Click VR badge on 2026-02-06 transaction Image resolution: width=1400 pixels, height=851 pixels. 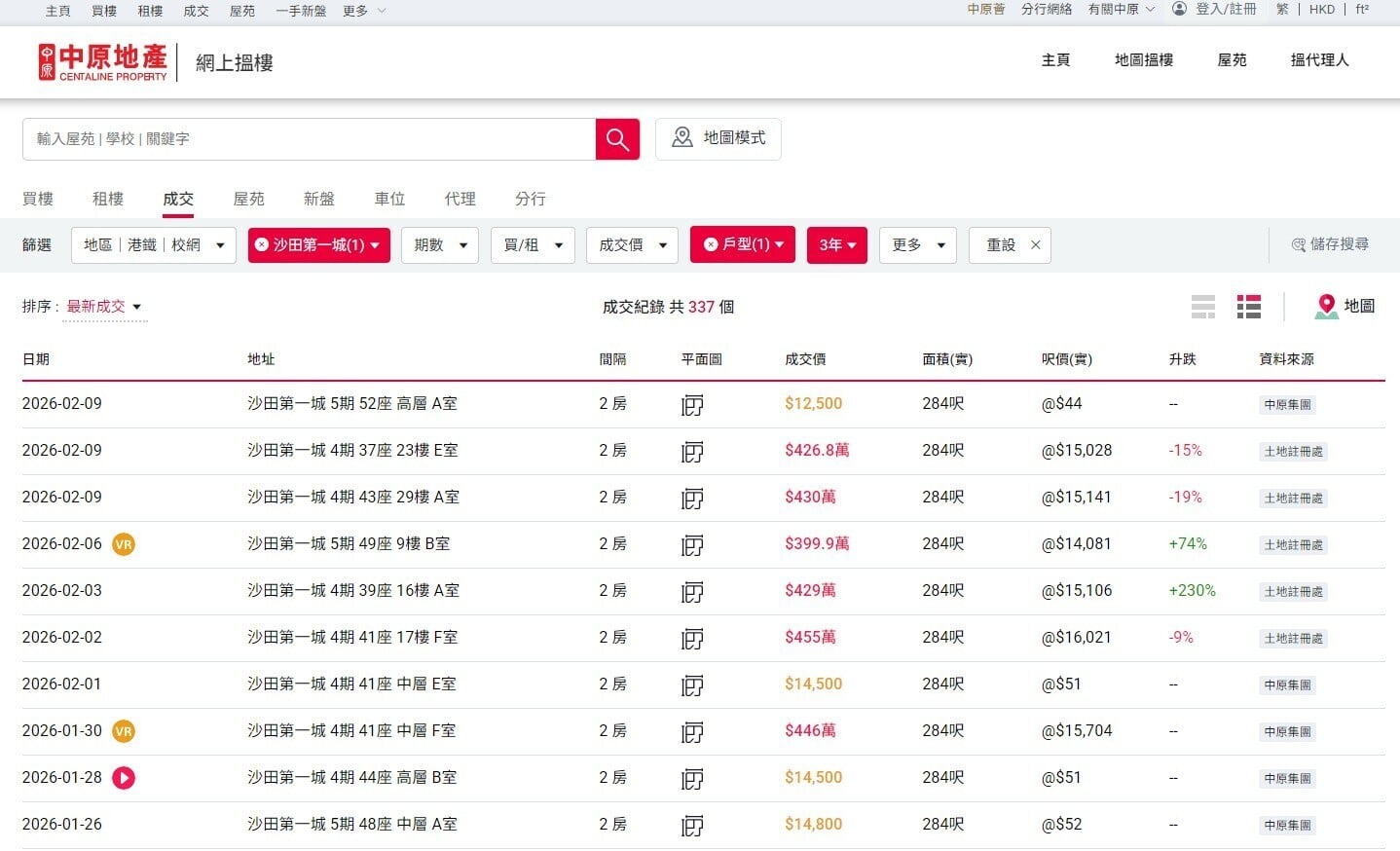[124, 544]
